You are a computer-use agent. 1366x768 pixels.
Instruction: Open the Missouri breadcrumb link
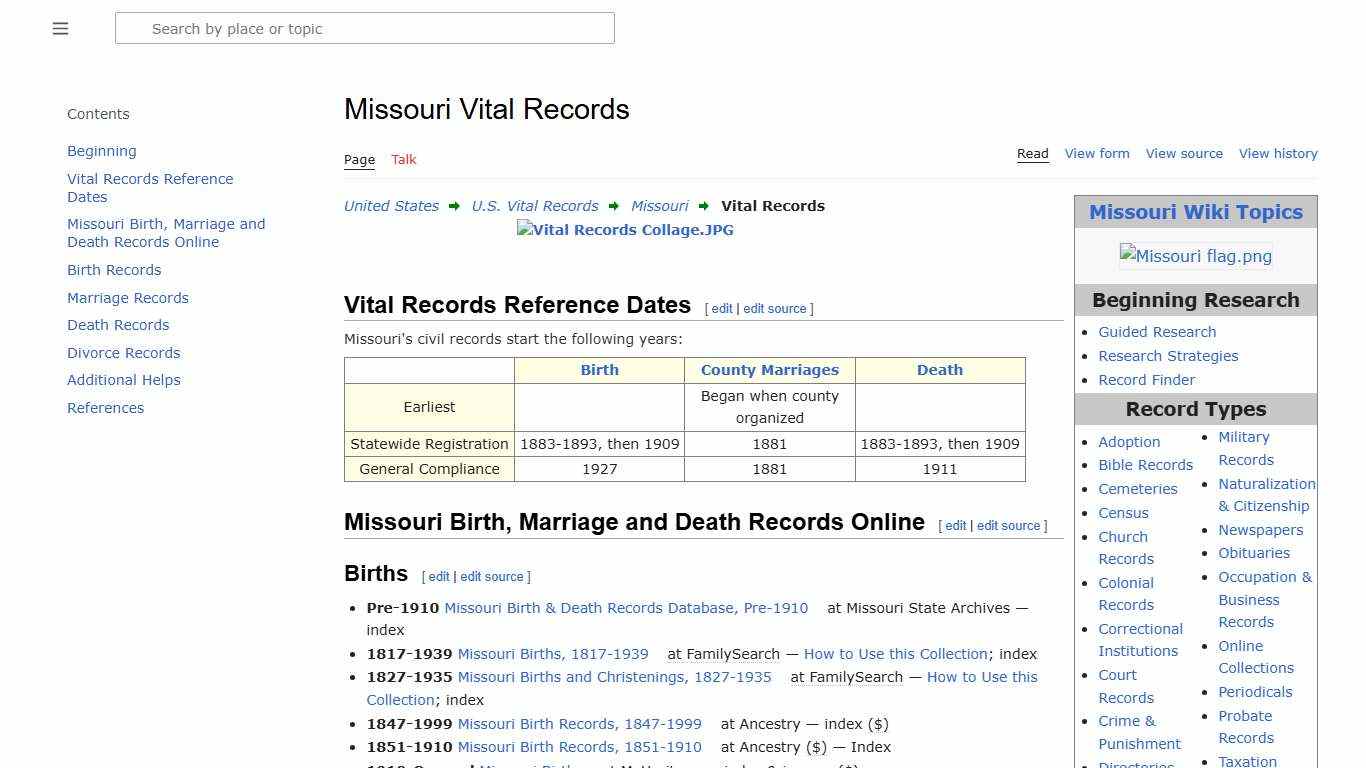(659, 205)
